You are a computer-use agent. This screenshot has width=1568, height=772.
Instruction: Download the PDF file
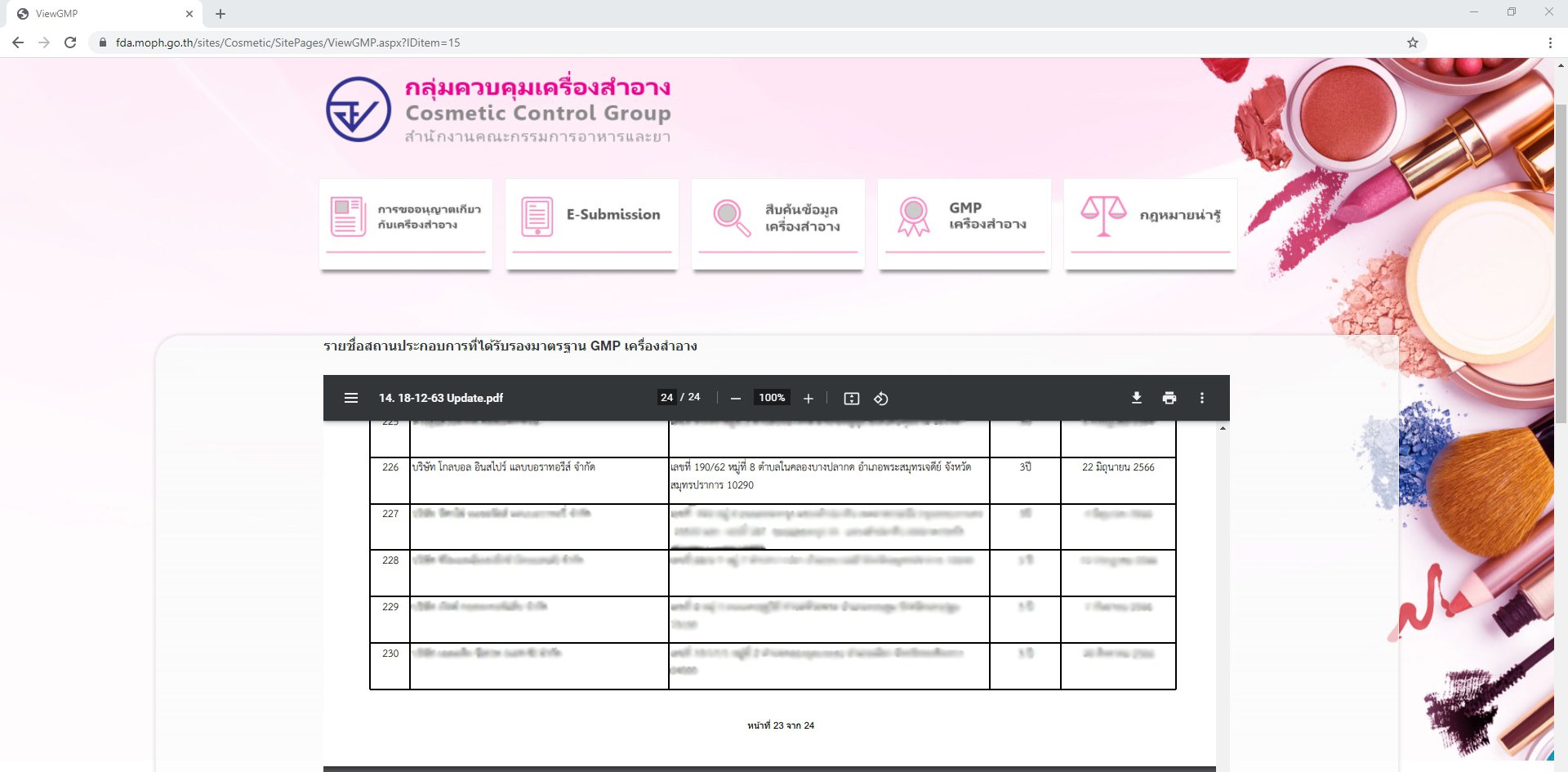pyautogui.click(x=1136, y=398)
